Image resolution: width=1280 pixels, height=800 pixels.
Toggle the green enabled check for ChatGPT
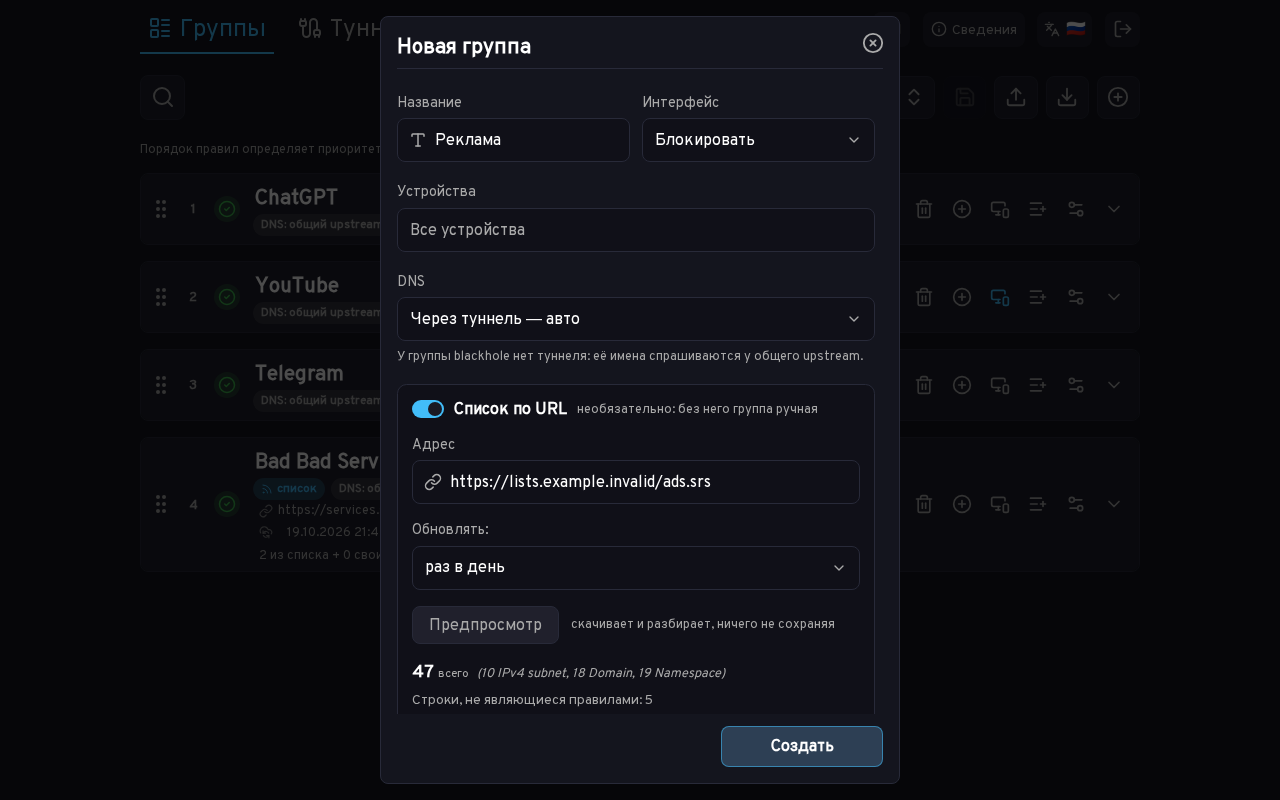click(x=227, y=209)
